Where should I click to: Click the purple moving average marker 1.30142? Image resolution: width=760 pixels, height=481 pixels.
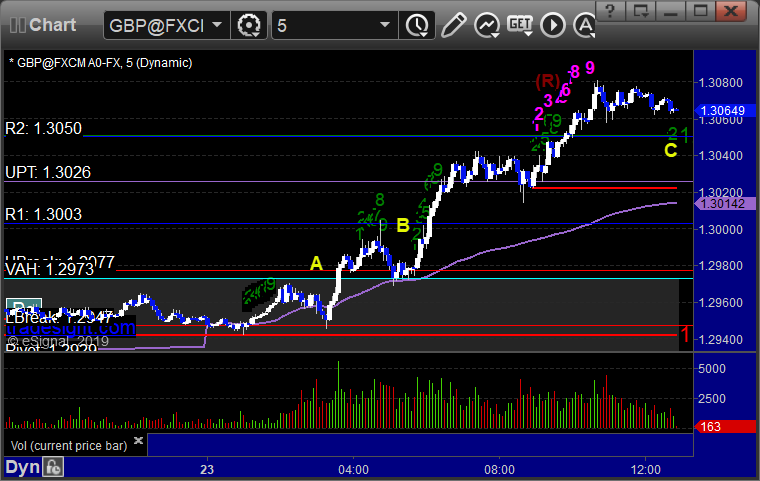pyautogui.click(x=725, y=204)
